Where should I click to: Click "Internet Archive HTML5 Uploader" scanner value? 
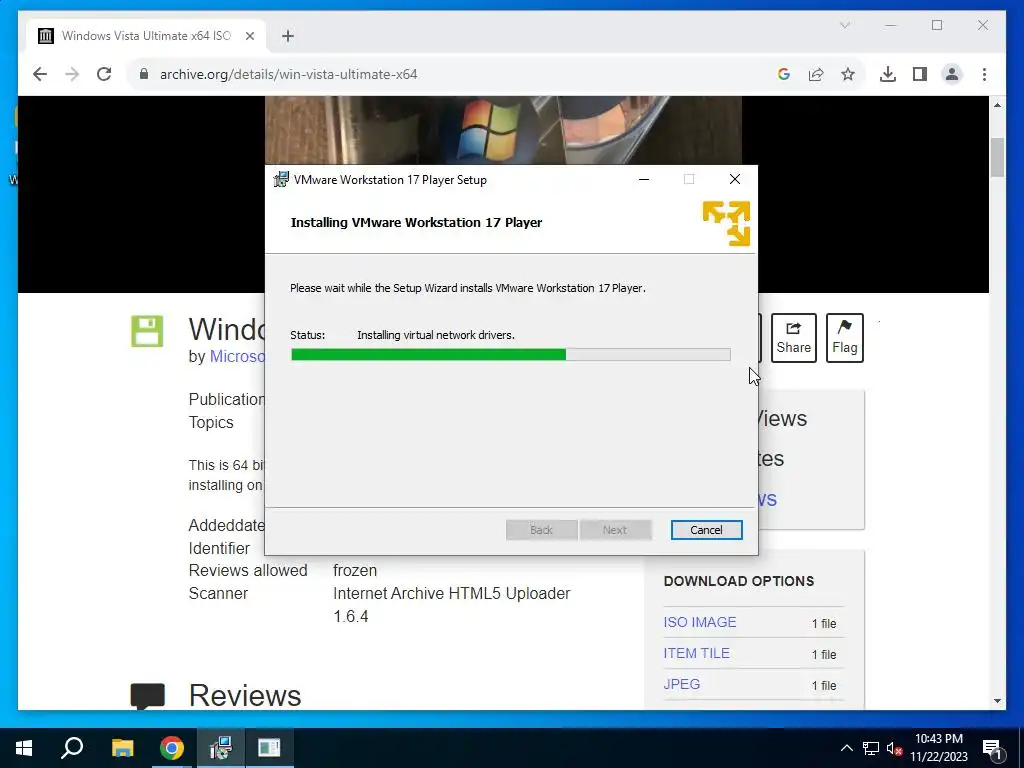(451, 594)
